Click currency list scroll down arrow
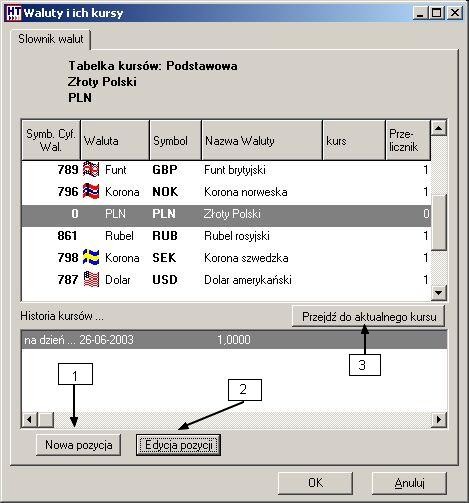Viewport: 469px width, 503px height. [439, 293]
